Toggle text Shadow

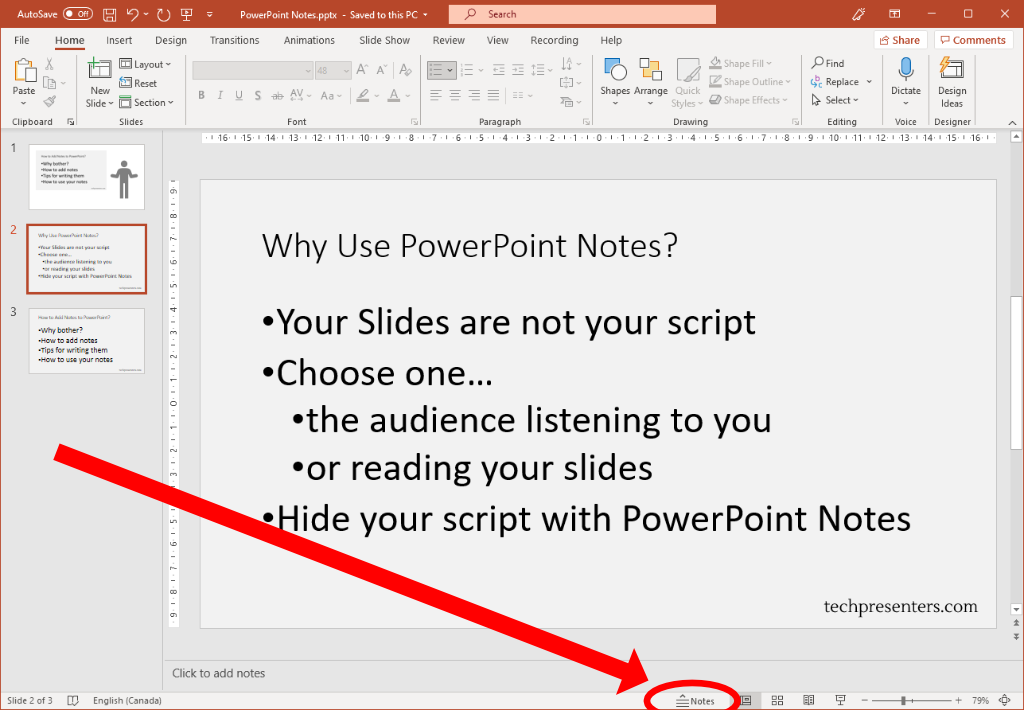click(258, 95)
